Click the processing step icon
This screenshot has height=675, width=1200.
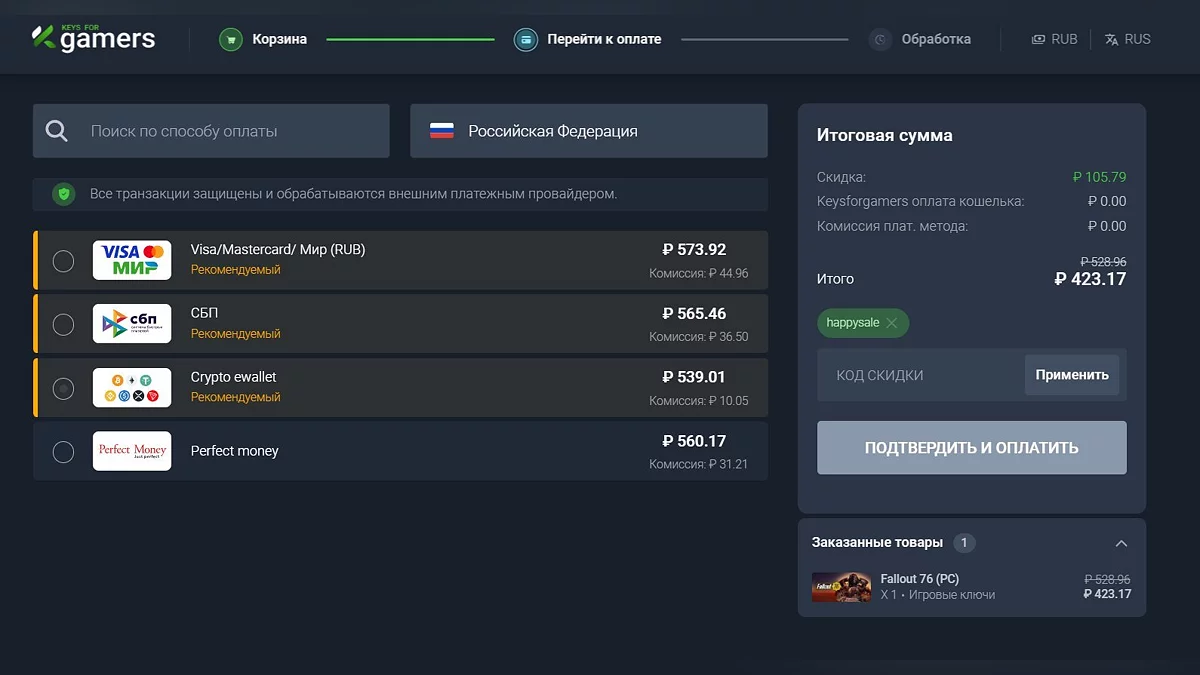[x=880, y=40]
